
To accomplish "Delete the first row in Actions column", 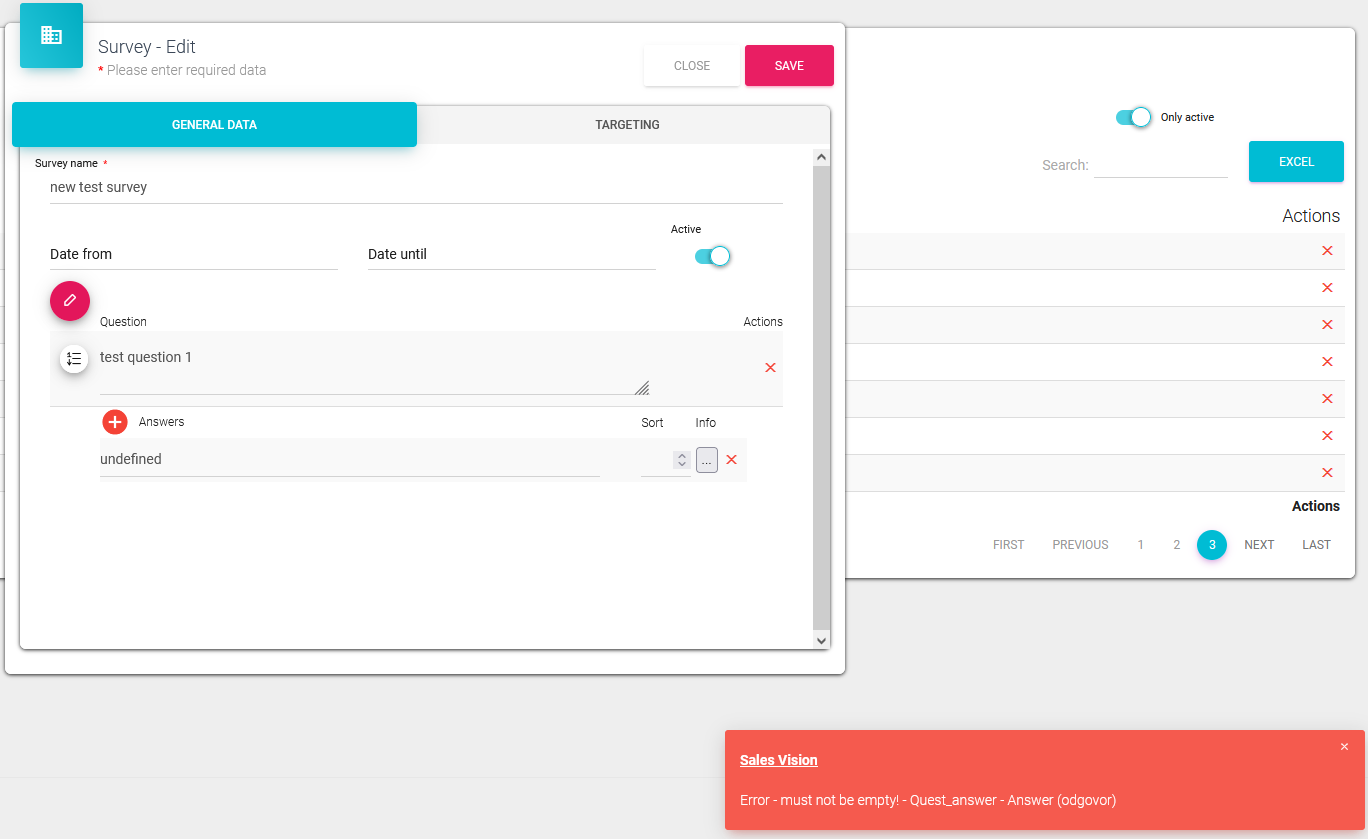I will click(1327, 251).
